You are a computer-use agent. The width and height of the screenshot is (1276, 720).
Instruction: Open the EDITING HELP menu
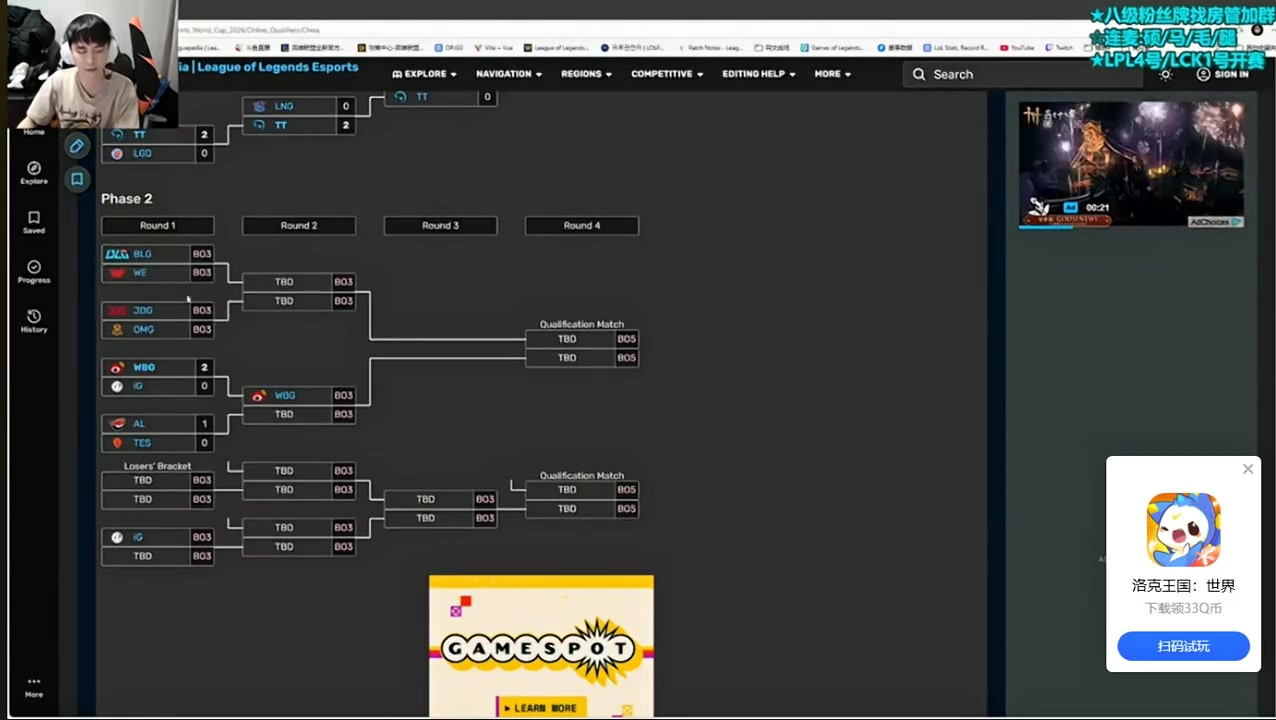(759, 74)
